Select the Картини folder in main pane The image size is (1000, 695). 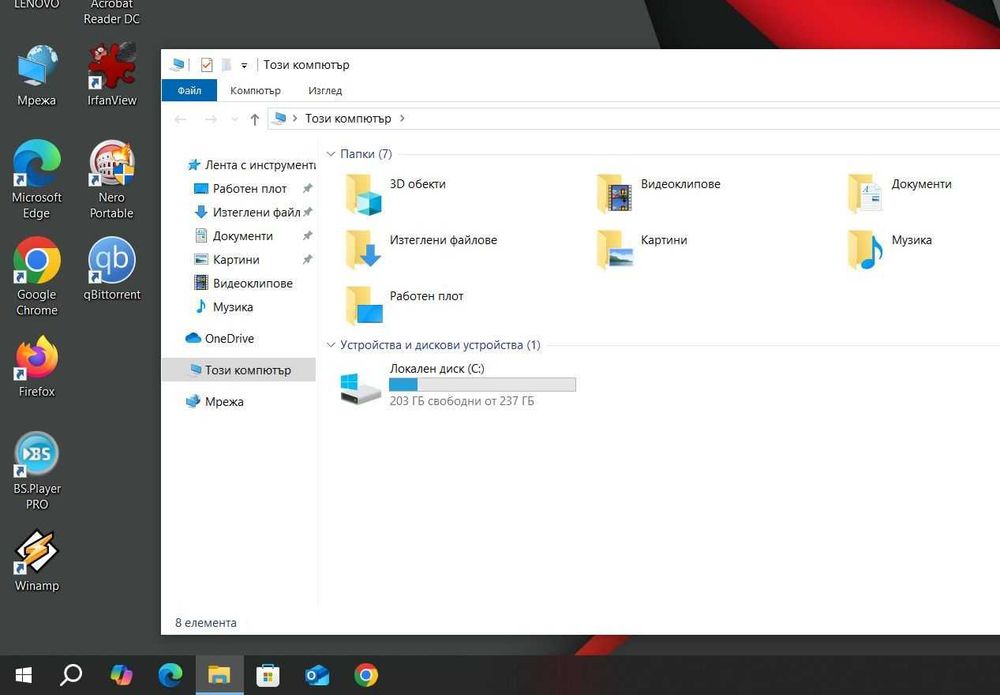(642, 249)
